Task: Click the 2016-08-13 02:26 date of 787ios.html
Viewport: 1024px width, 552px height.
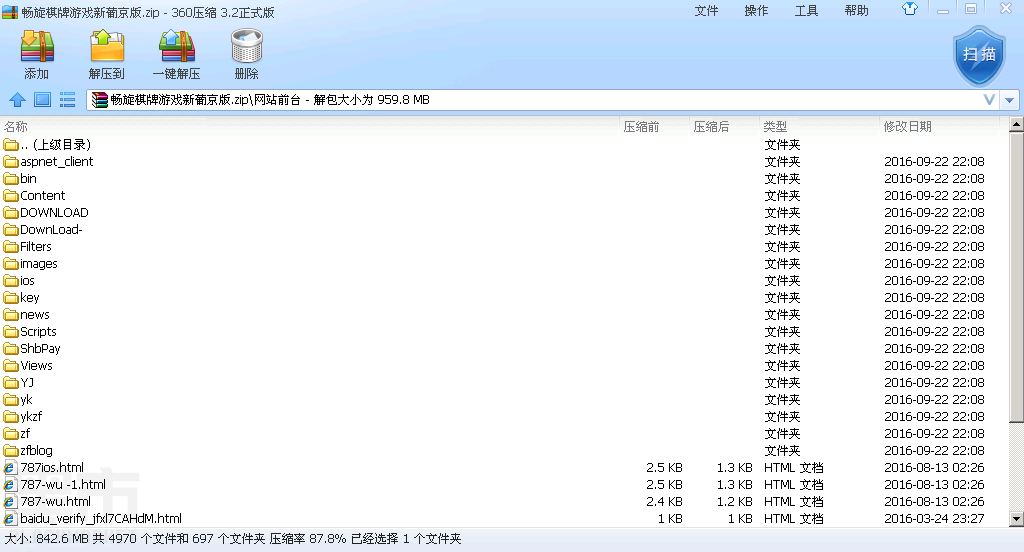Action: 934,468
